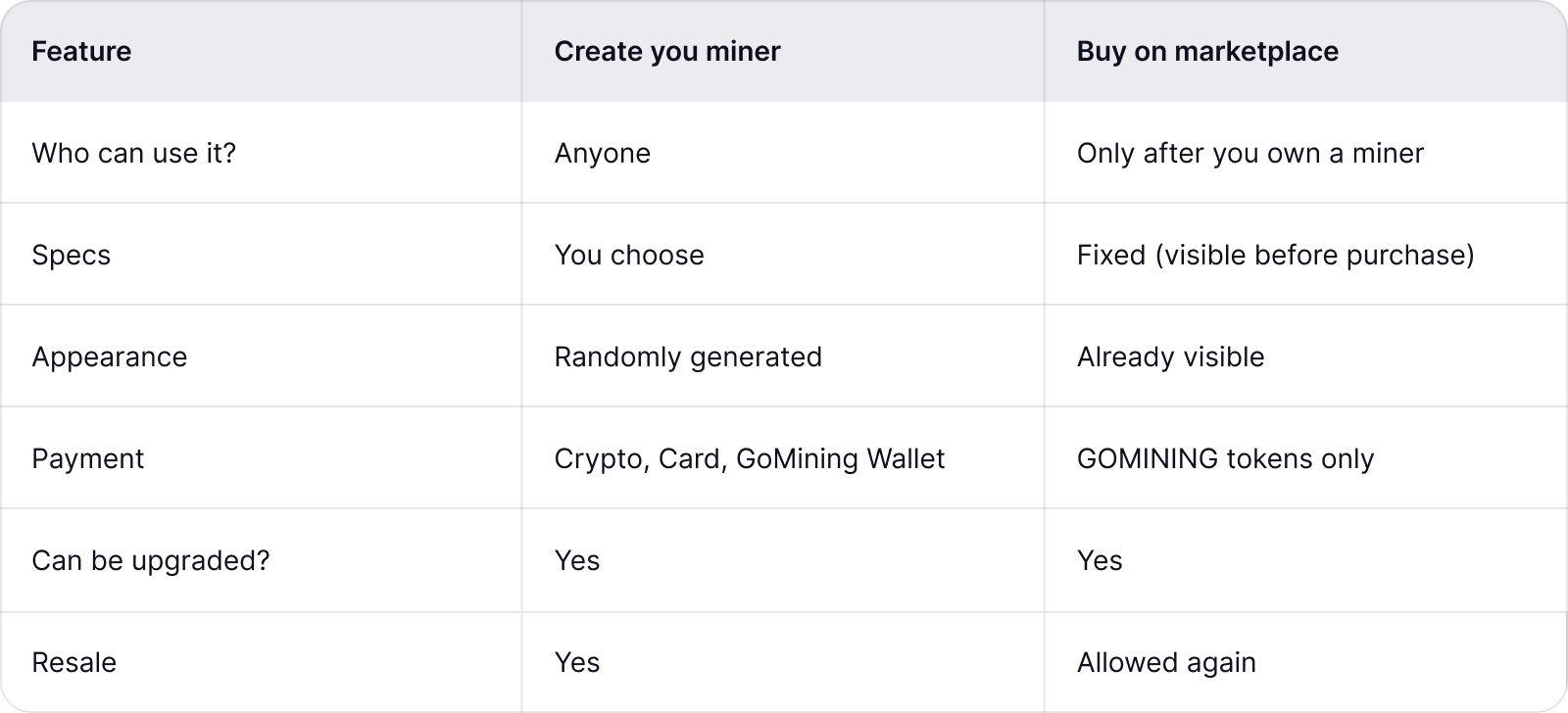Click the 'You choose' cell
Viewport: 1568px width, 713px height.
tap(629, 255)
